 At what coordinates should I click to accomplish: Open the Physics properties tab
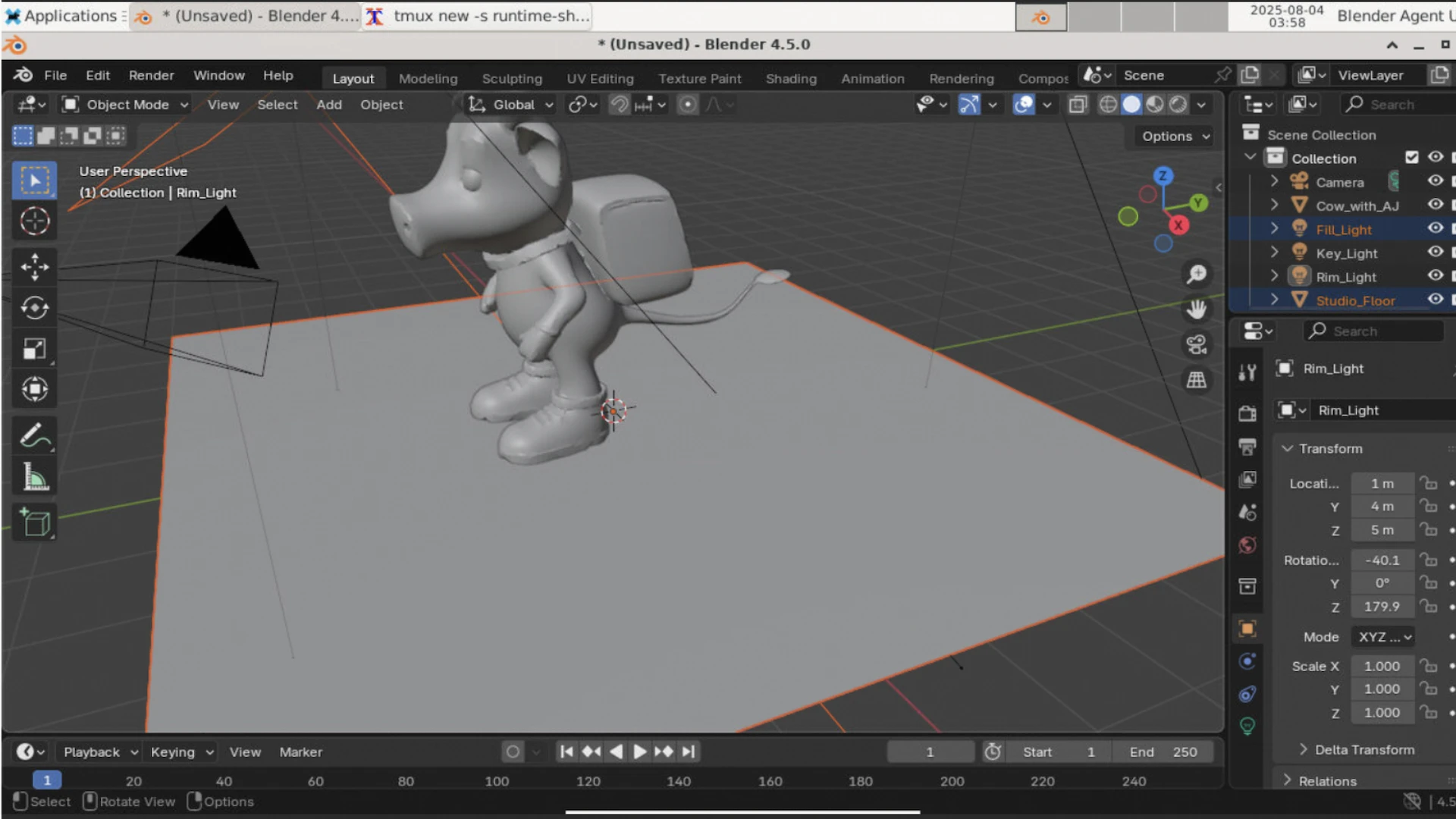(1247, 661)
